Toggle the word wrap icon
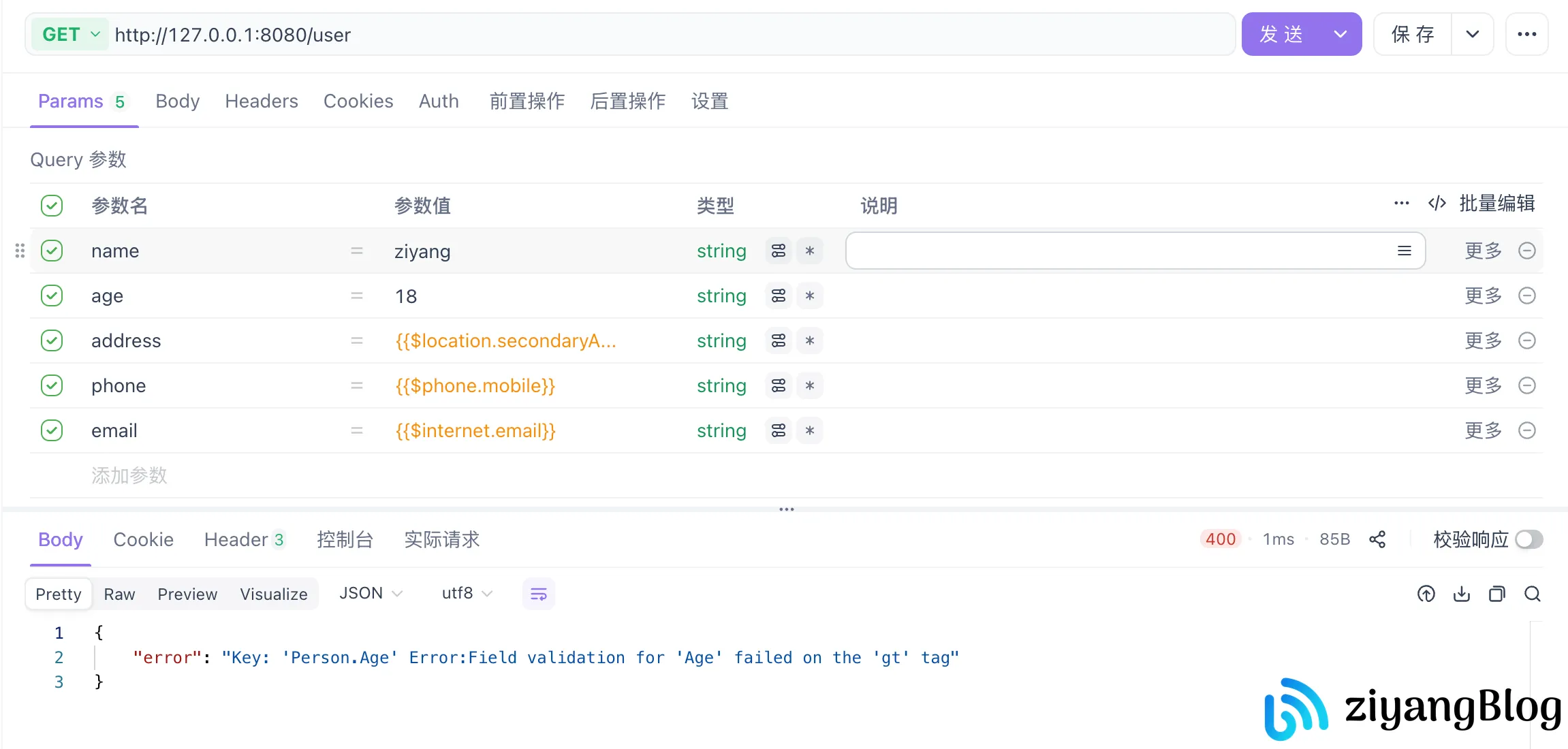The width and height of the screenshot is (1568, 749). pyautogui.click(x=538, y=594)
